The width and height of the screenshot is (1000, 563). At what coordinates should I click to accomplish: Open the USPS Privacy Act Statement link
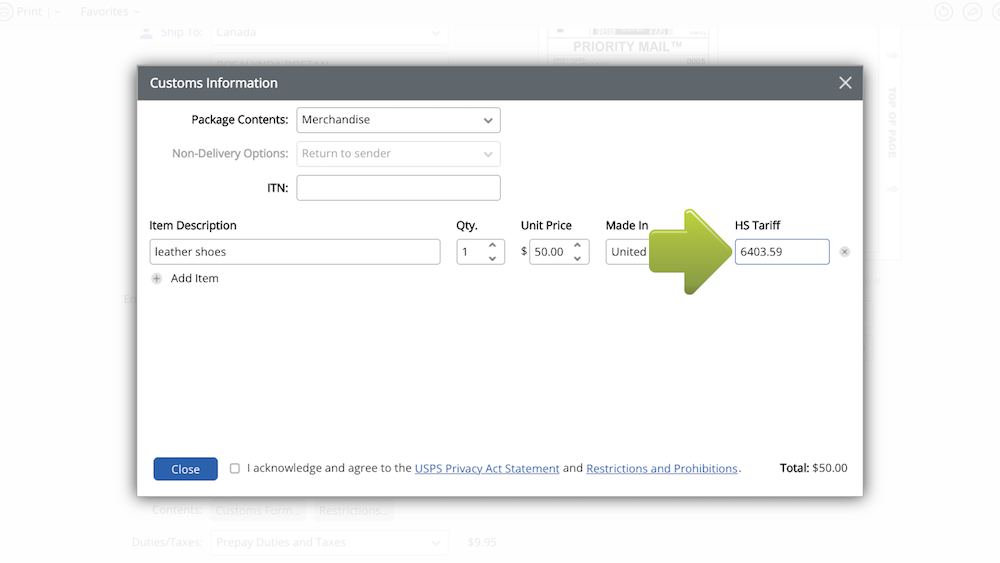[x=487, y=468]
